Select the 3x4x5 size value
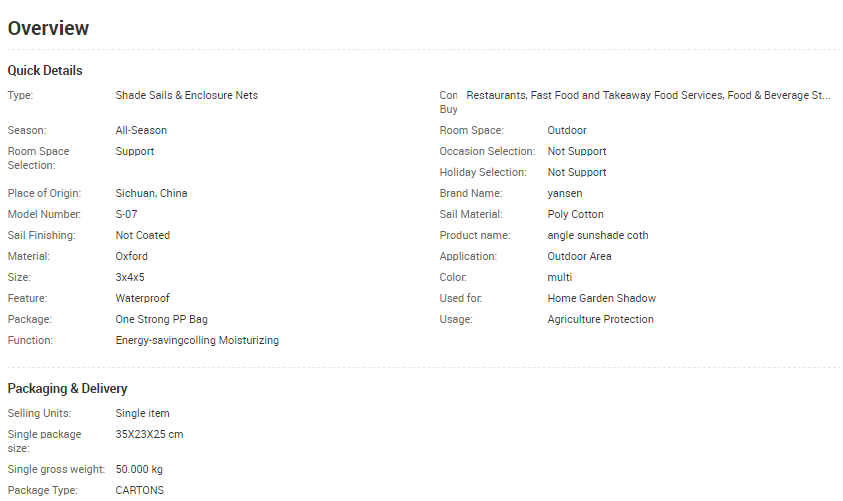This screenshot has width=843, height=501. [x=130, y=277]
